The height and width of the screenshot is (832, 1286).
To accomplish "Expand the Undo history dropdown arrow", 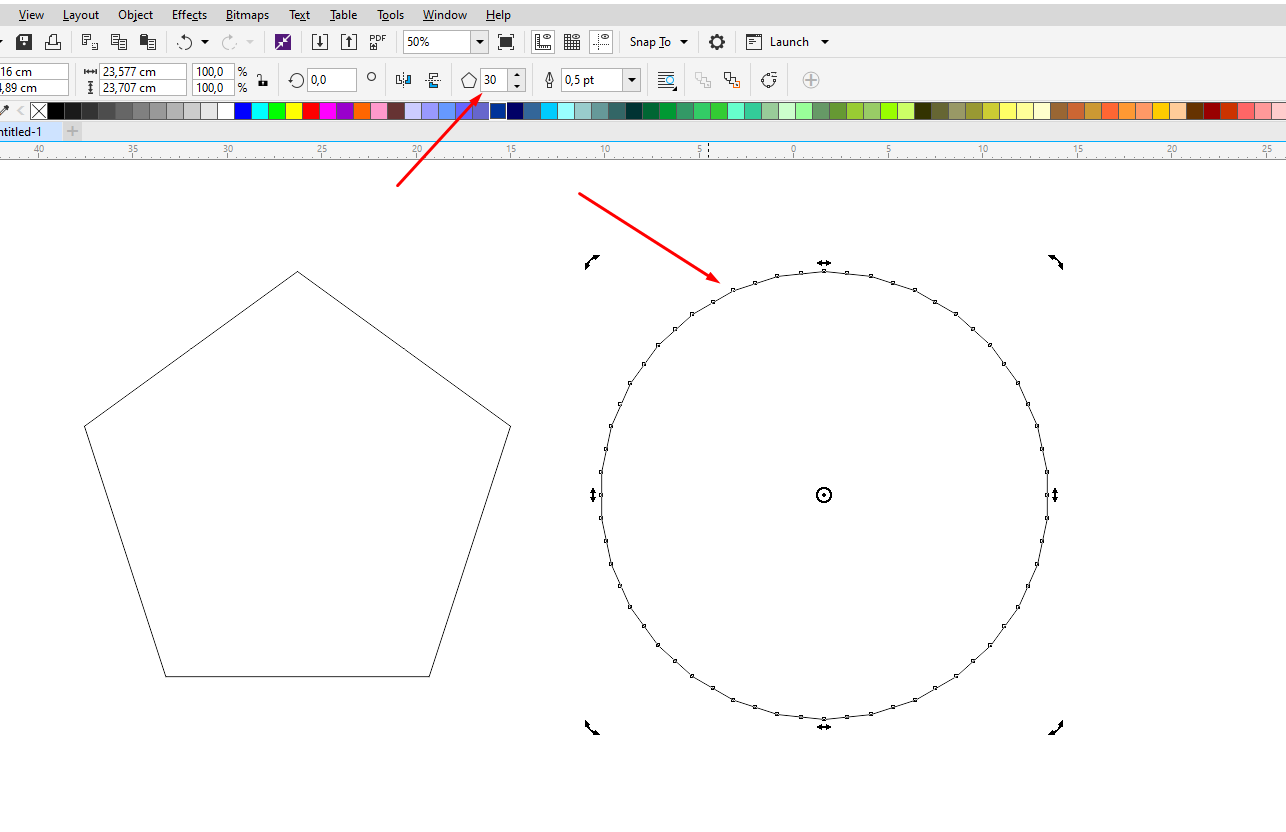I will click(x=205, y=42).
